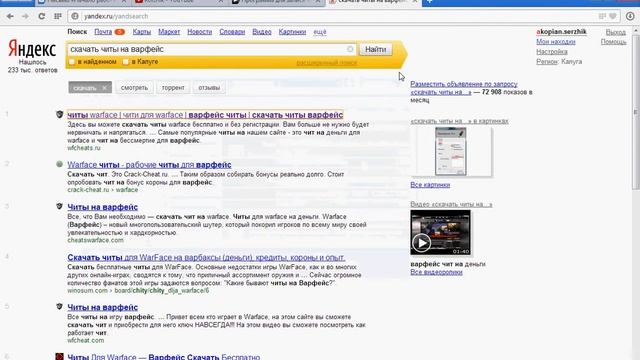Open the Картинки menu link
This screenshot has height=360, width=640.
(292, 32)
